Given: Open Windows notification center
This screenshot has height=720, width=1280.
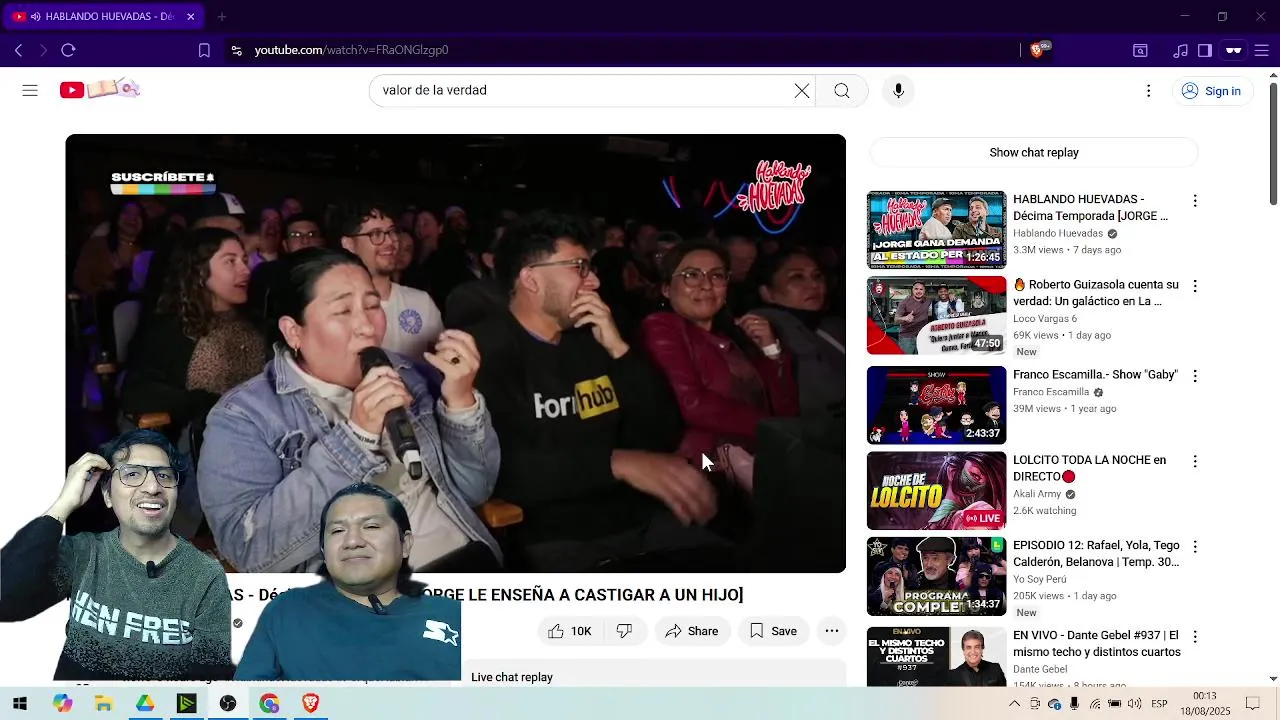Looking at the screenshot, I should pos(1252,704).
